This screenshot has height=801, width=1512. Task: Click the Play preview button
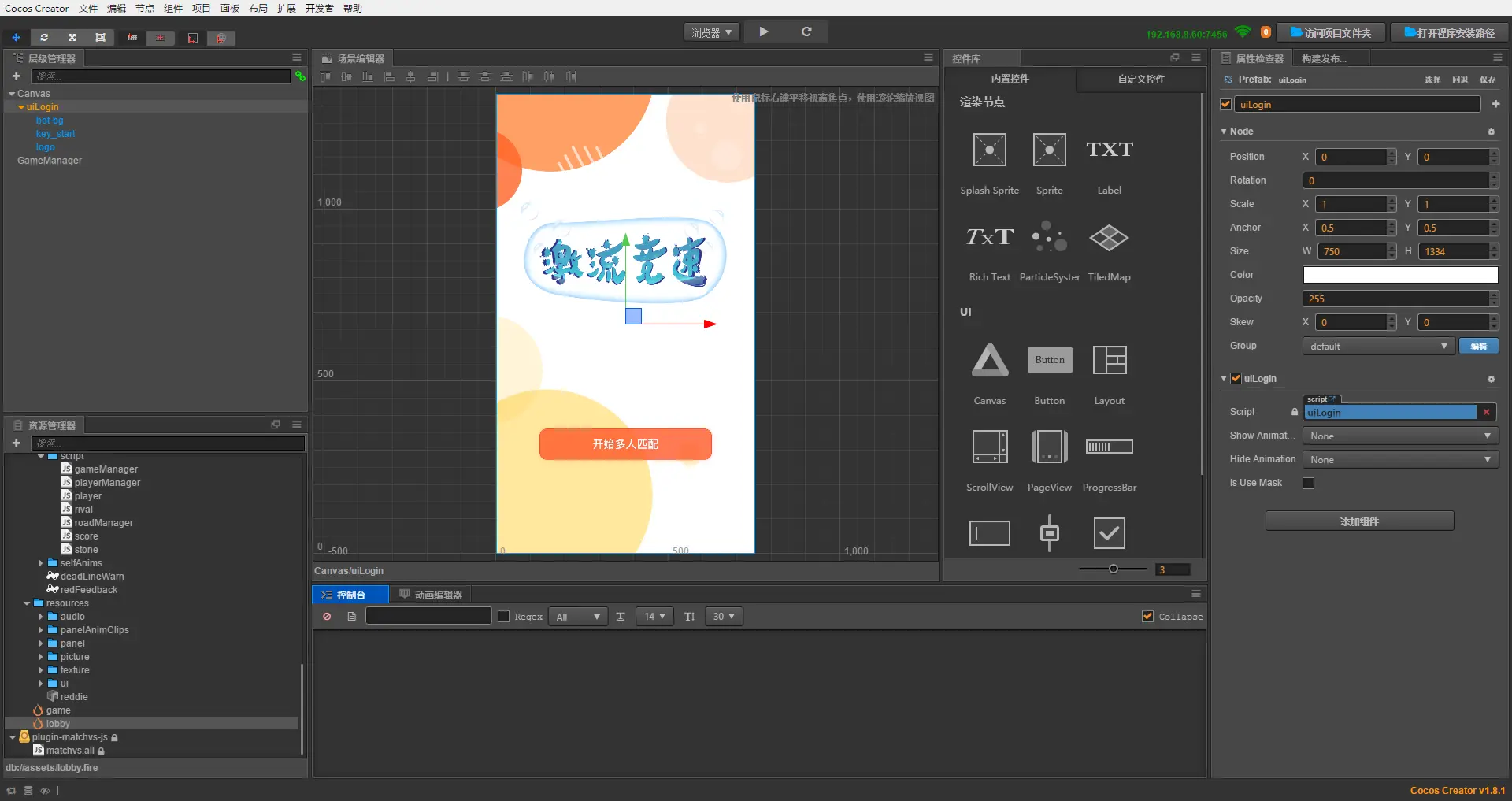point(763,32)
